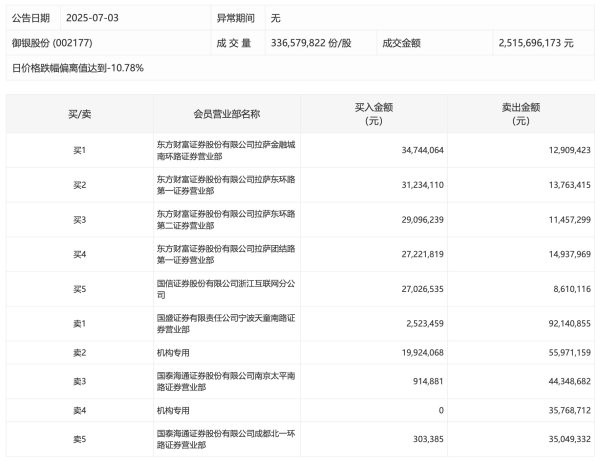This screenshot has height=461, width=600.
Task: Select the 卖3 row label
Action: point(80,382)
